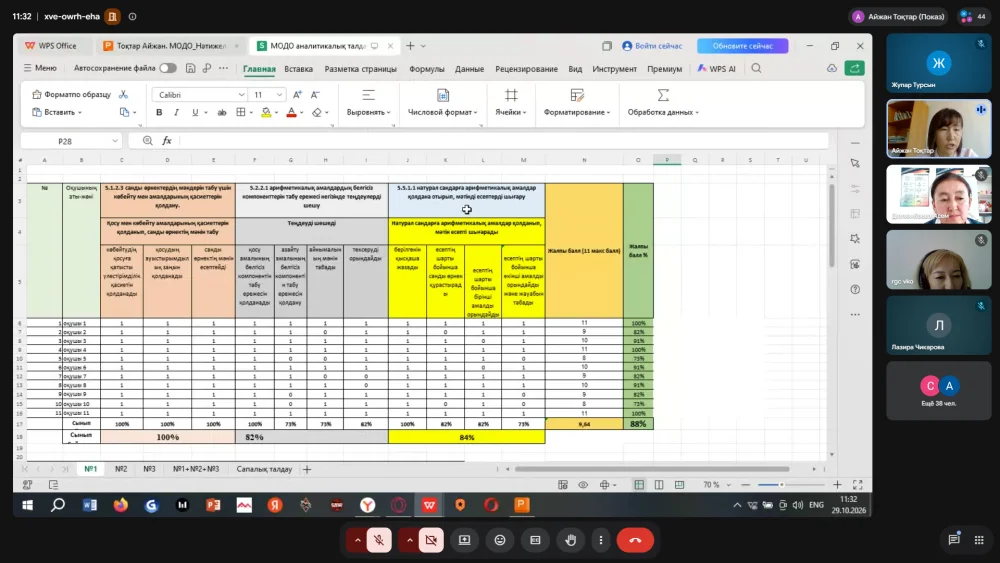Click the fullscreen icon in status bar
The width and height of the screenshot is (1000, 563).
pos(858,485)
